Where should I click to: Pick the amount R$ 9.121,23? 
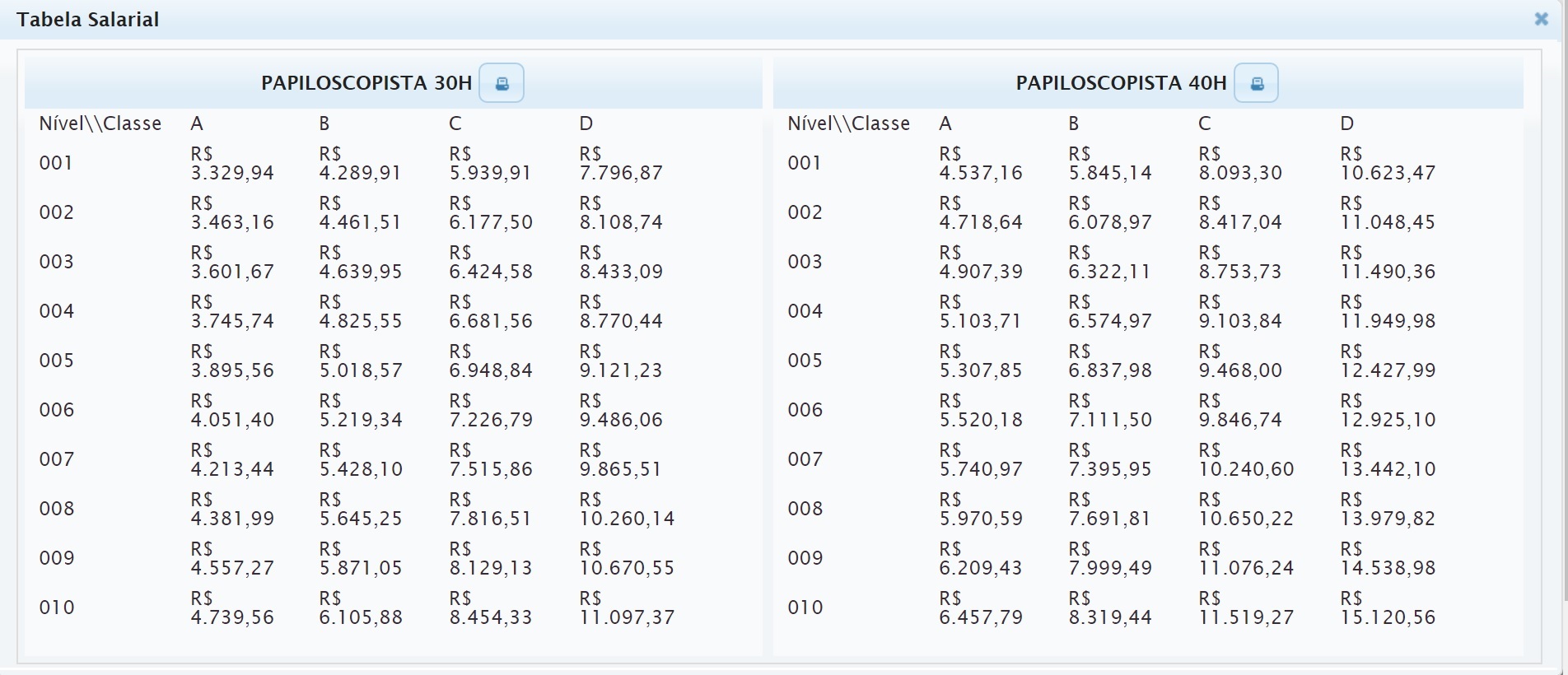pyautogui.click(x=621, y=361)
